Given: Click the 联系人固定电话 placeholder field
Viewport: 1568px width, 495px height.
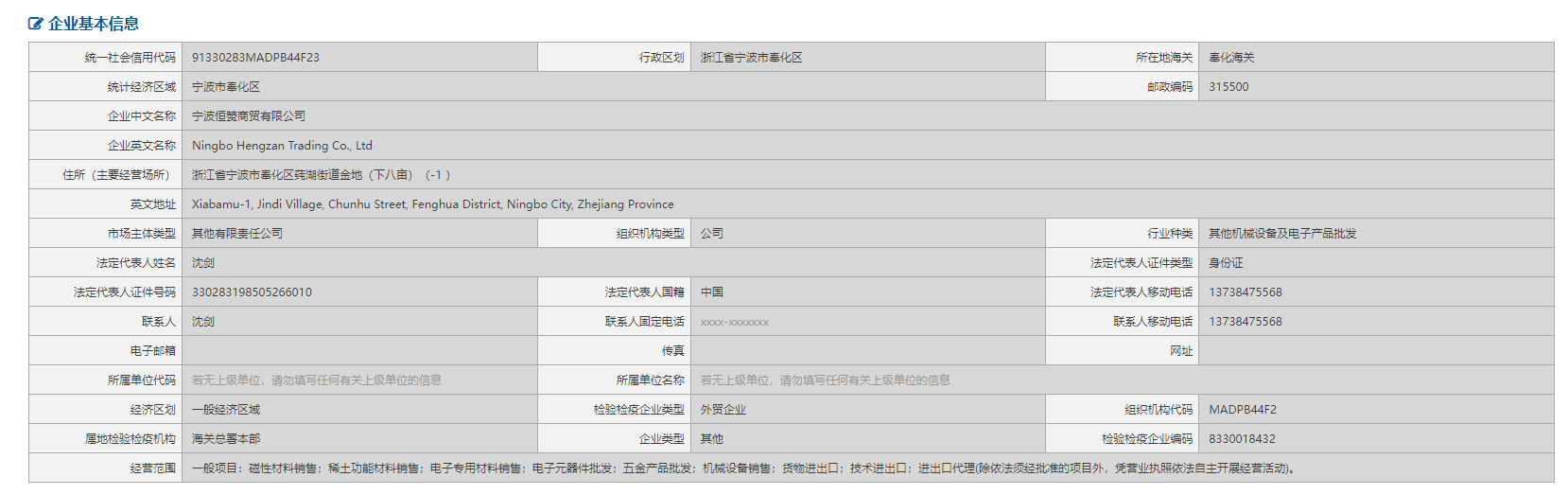Looking at the screenshot, I should click(x=867, y=322).
